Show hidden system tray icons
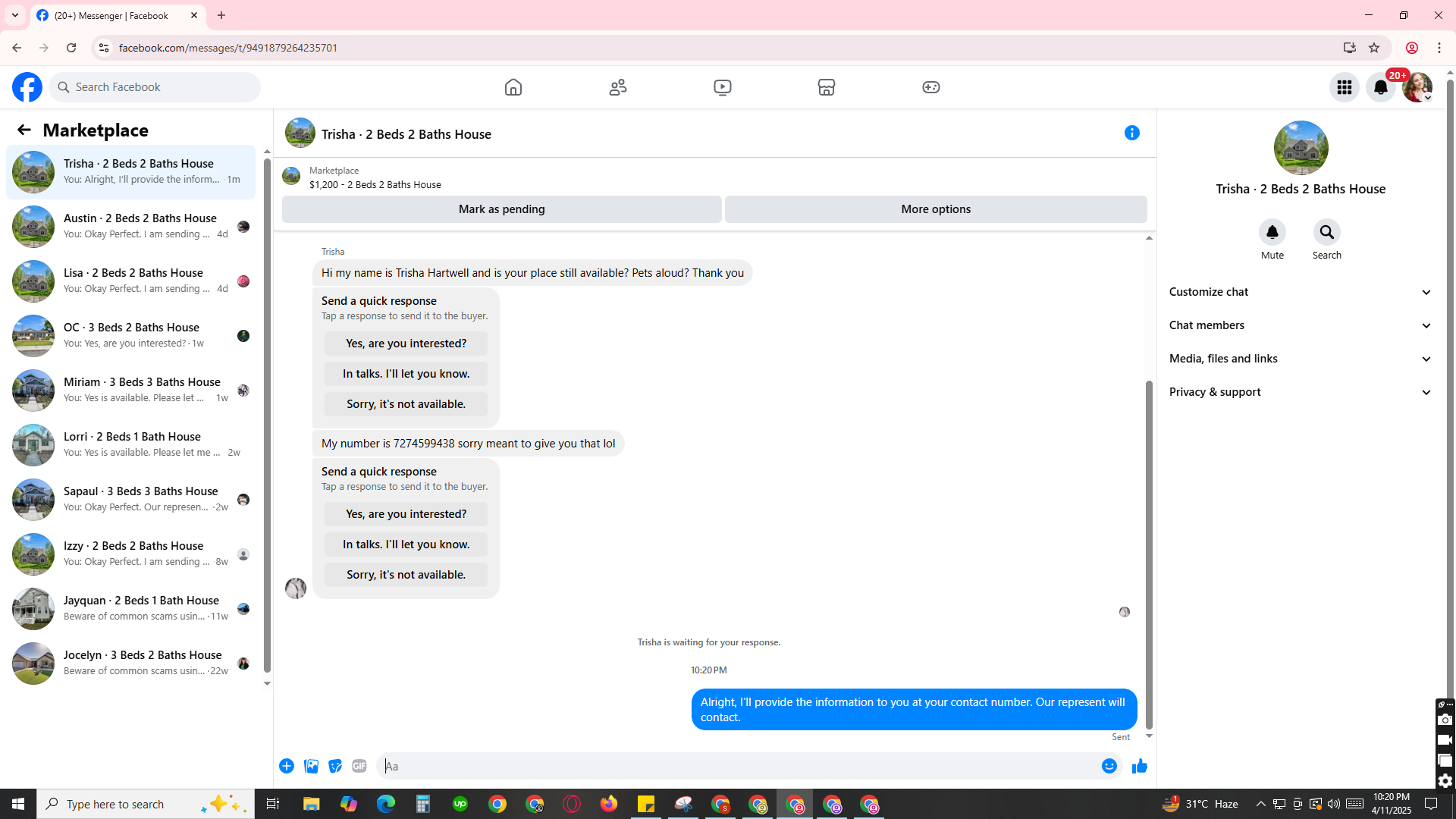 coord(1261,804)
